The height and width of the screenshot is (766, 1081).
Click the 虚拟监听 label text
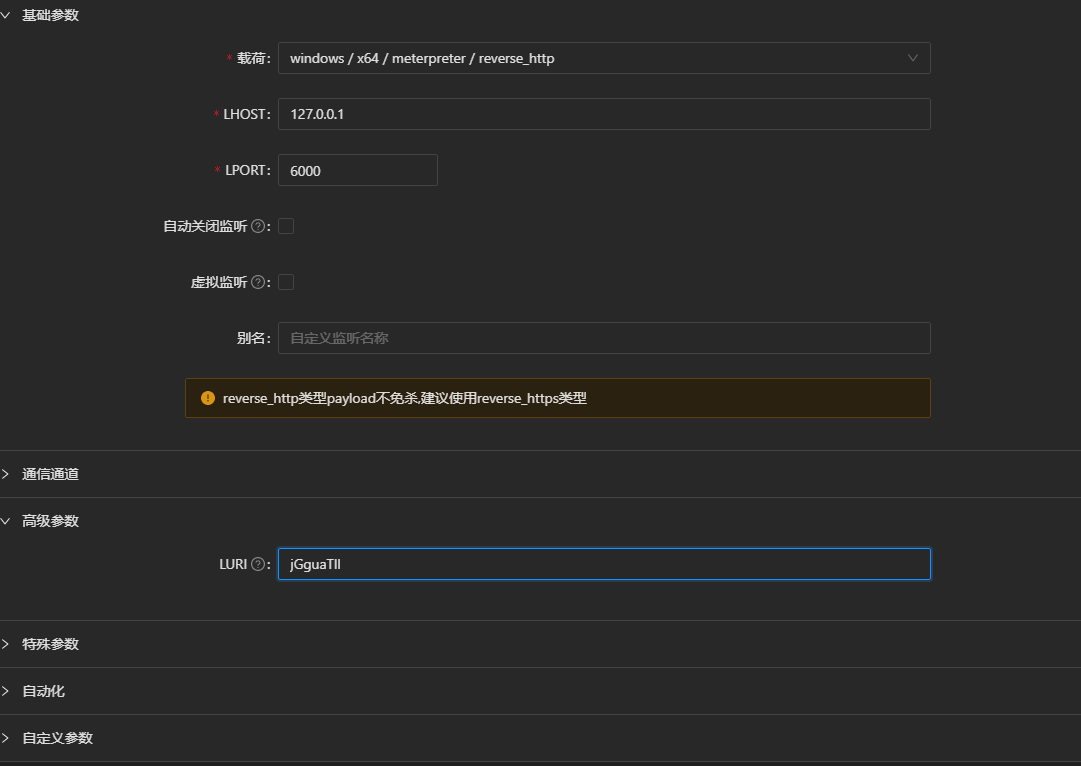219,282
